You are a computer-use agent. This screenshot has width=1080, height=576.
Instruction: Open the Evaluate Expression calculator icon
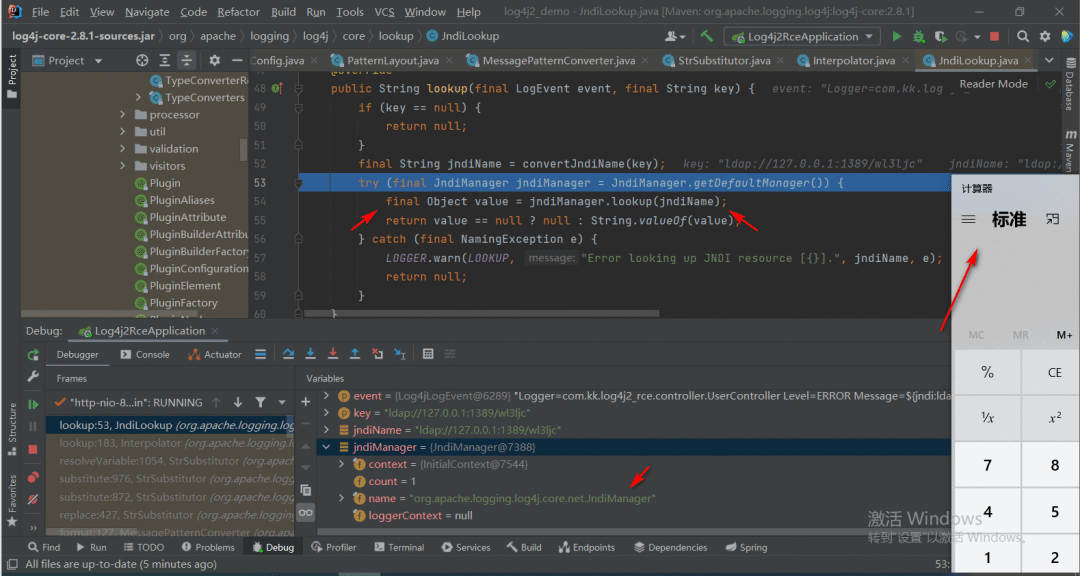coord(428,354)
